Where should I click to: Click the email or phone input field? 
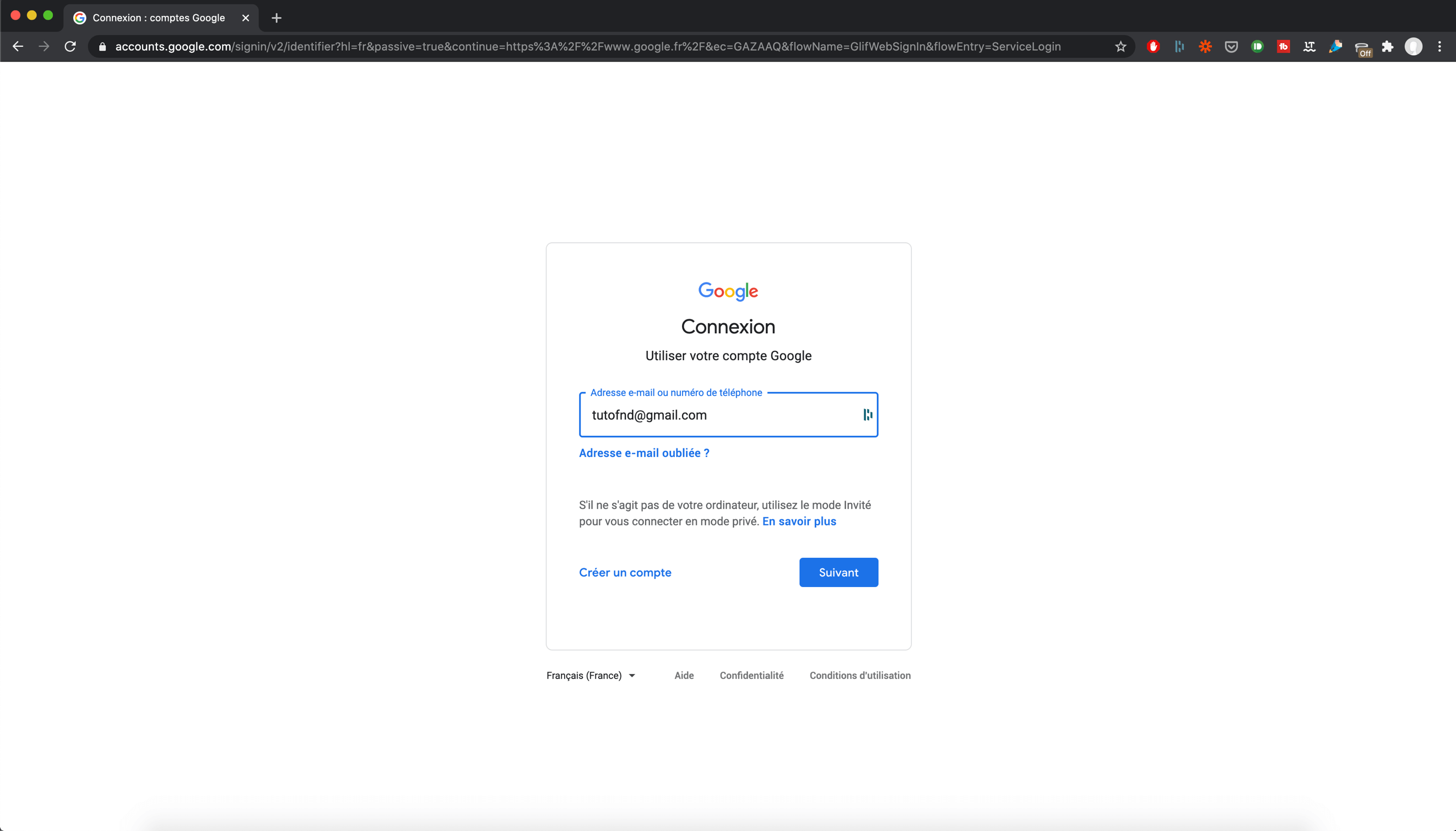coord(719,415)
